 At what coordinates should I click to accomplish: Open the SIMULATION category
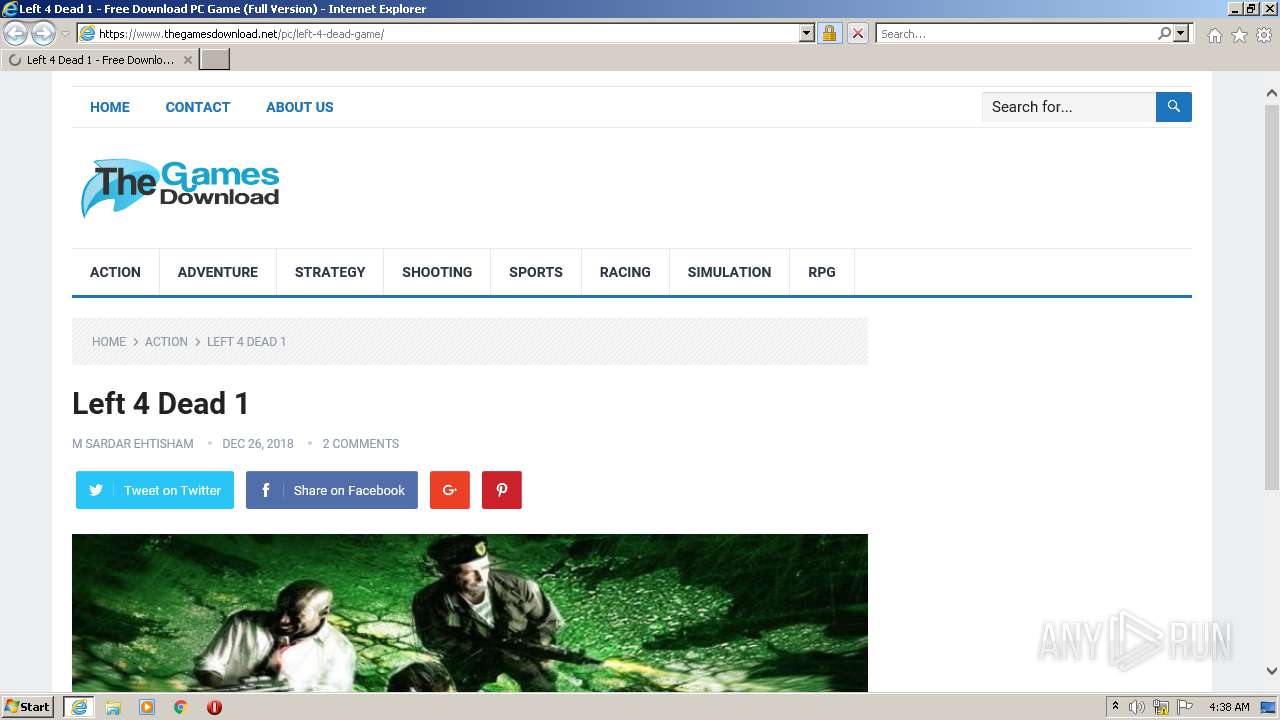point(729,272)
